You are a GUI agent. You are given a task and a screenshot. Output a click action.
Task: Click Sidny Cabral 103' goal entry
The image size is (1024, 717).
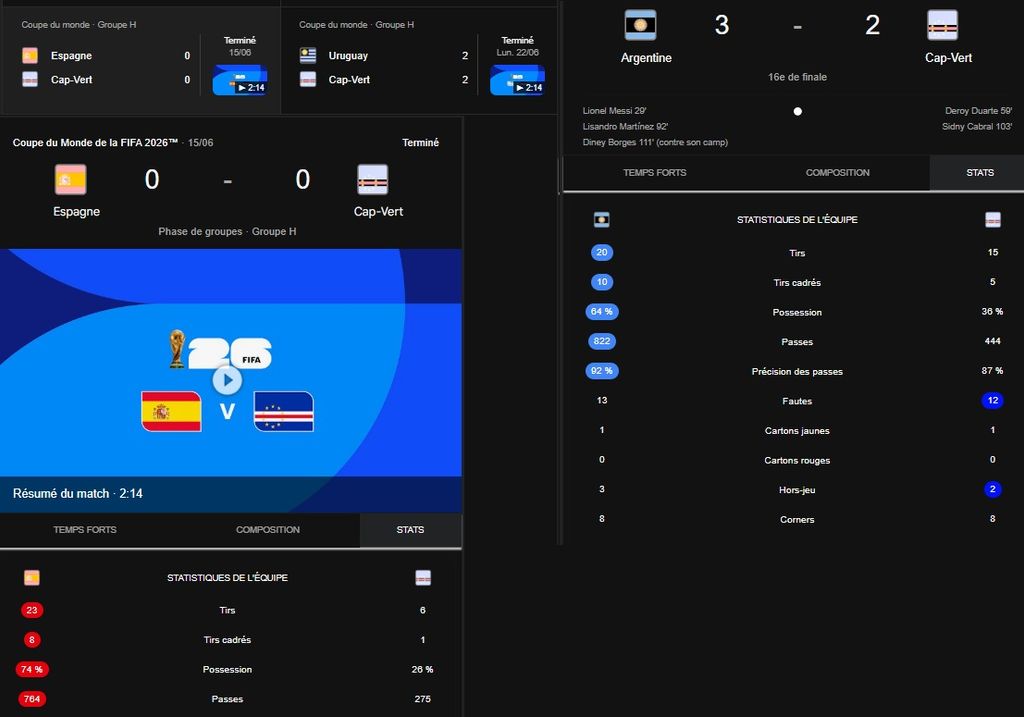click(x=977, y=127)
